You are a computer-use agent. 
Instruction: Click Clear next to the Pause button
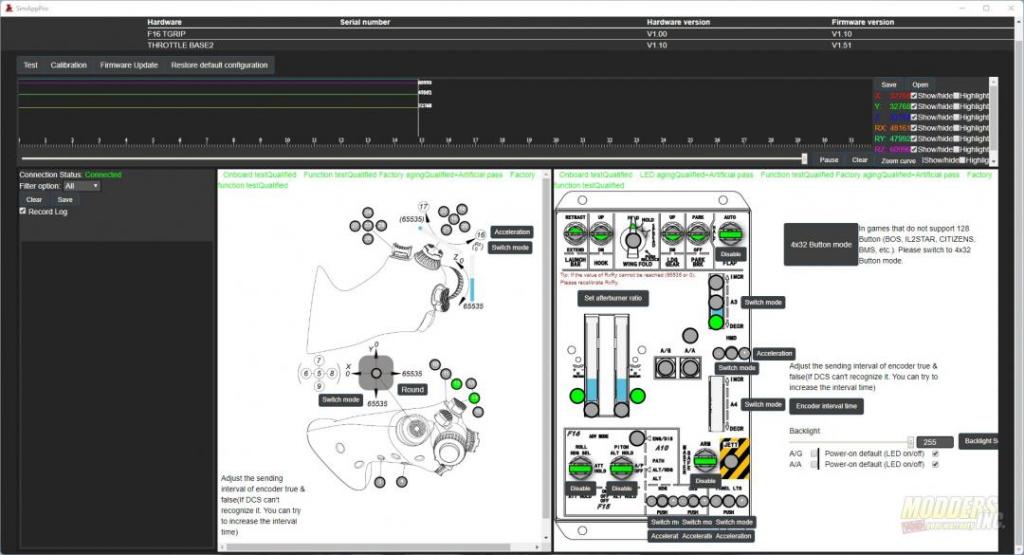click(859, 160)
